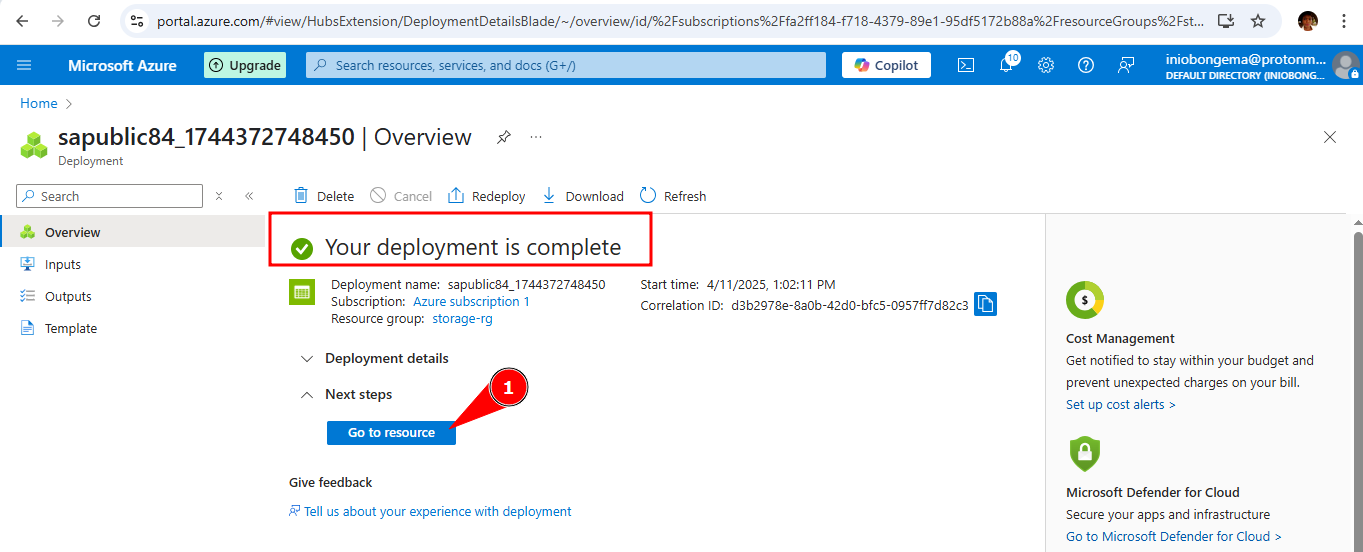Screen dimensions: 1363x552
Task: Open the Azure subscription 1 link
Action: [471, 301]
